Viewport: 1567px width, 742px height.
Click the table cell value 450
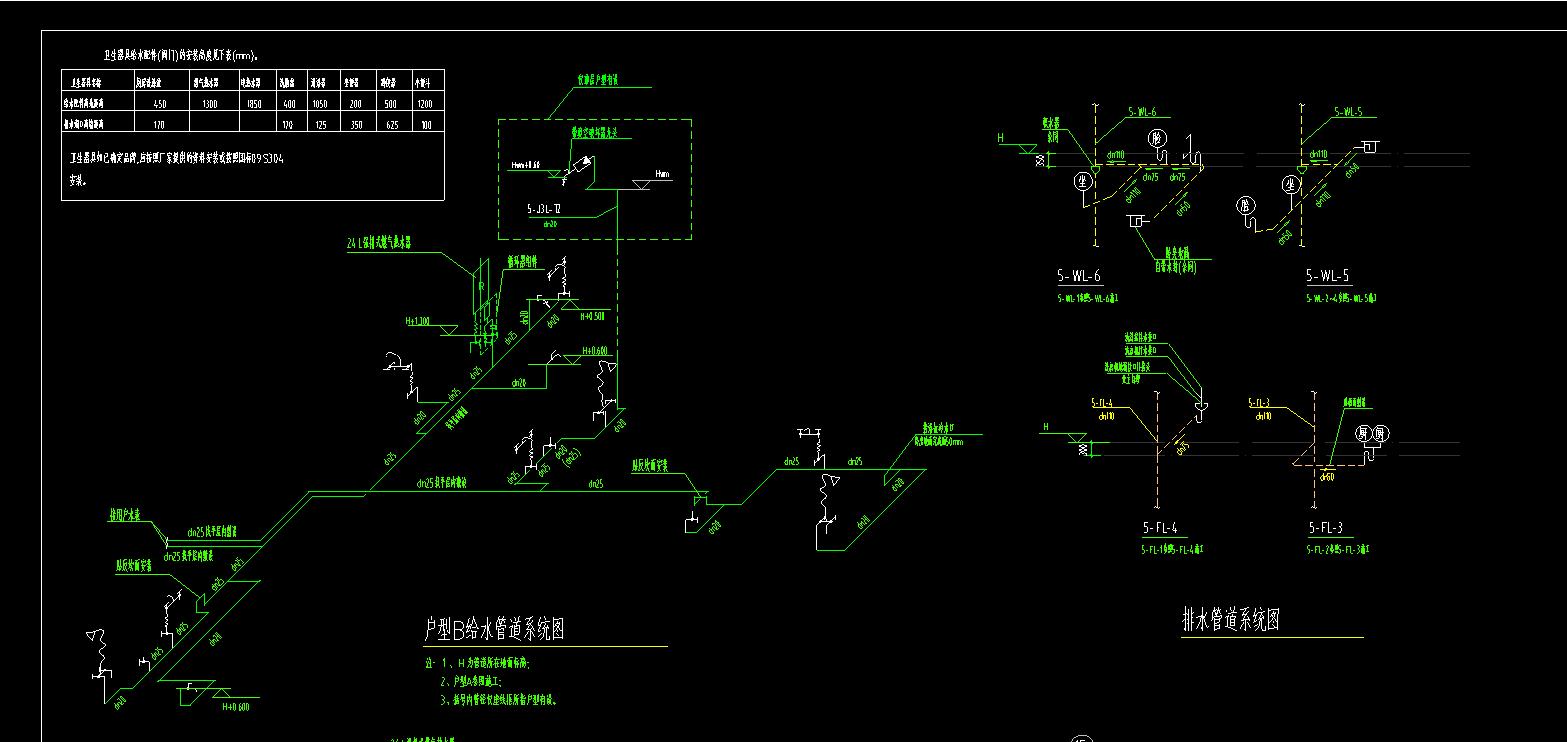(159, 104)
